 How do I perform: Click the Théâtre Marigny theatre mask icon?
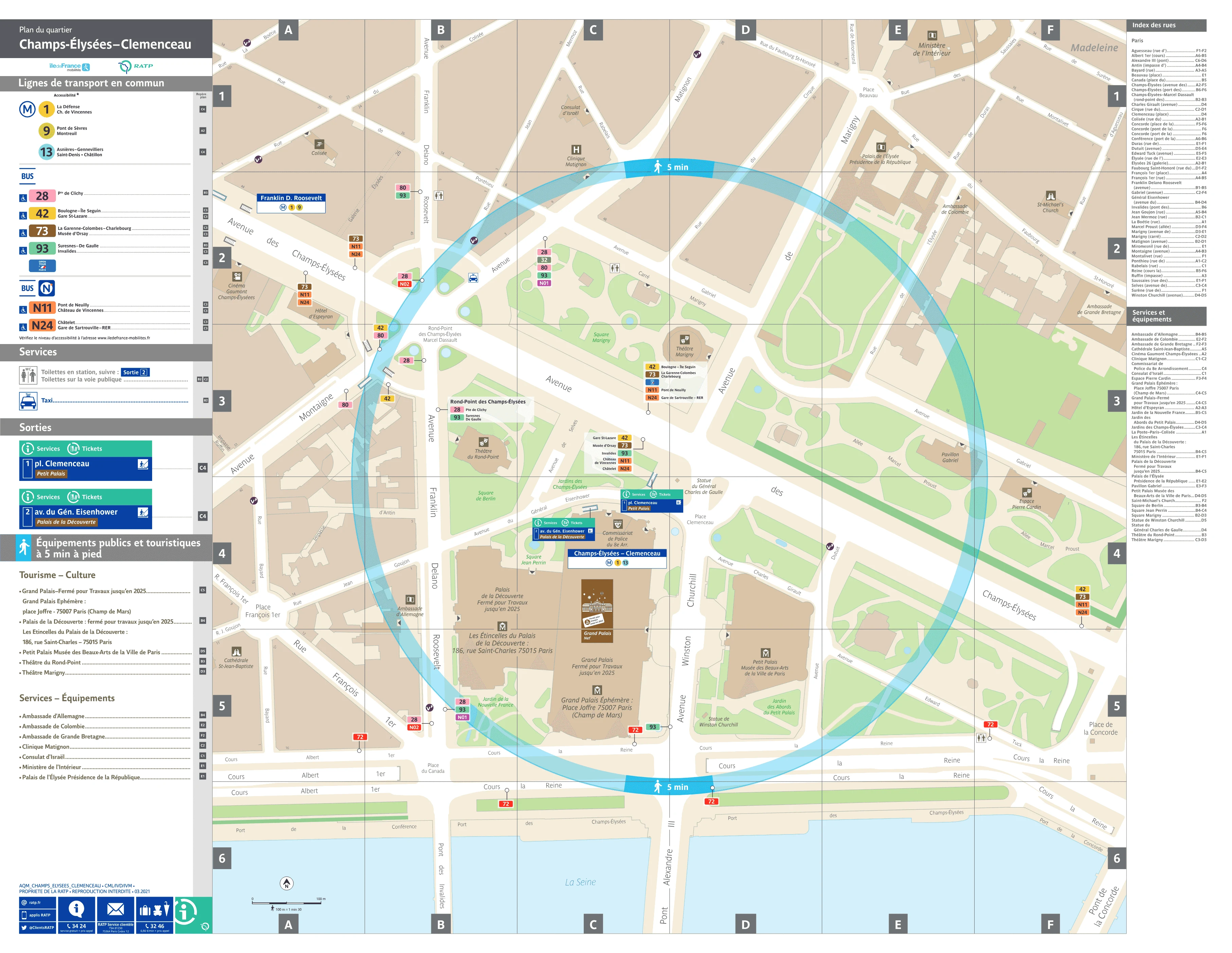(684, 340)
